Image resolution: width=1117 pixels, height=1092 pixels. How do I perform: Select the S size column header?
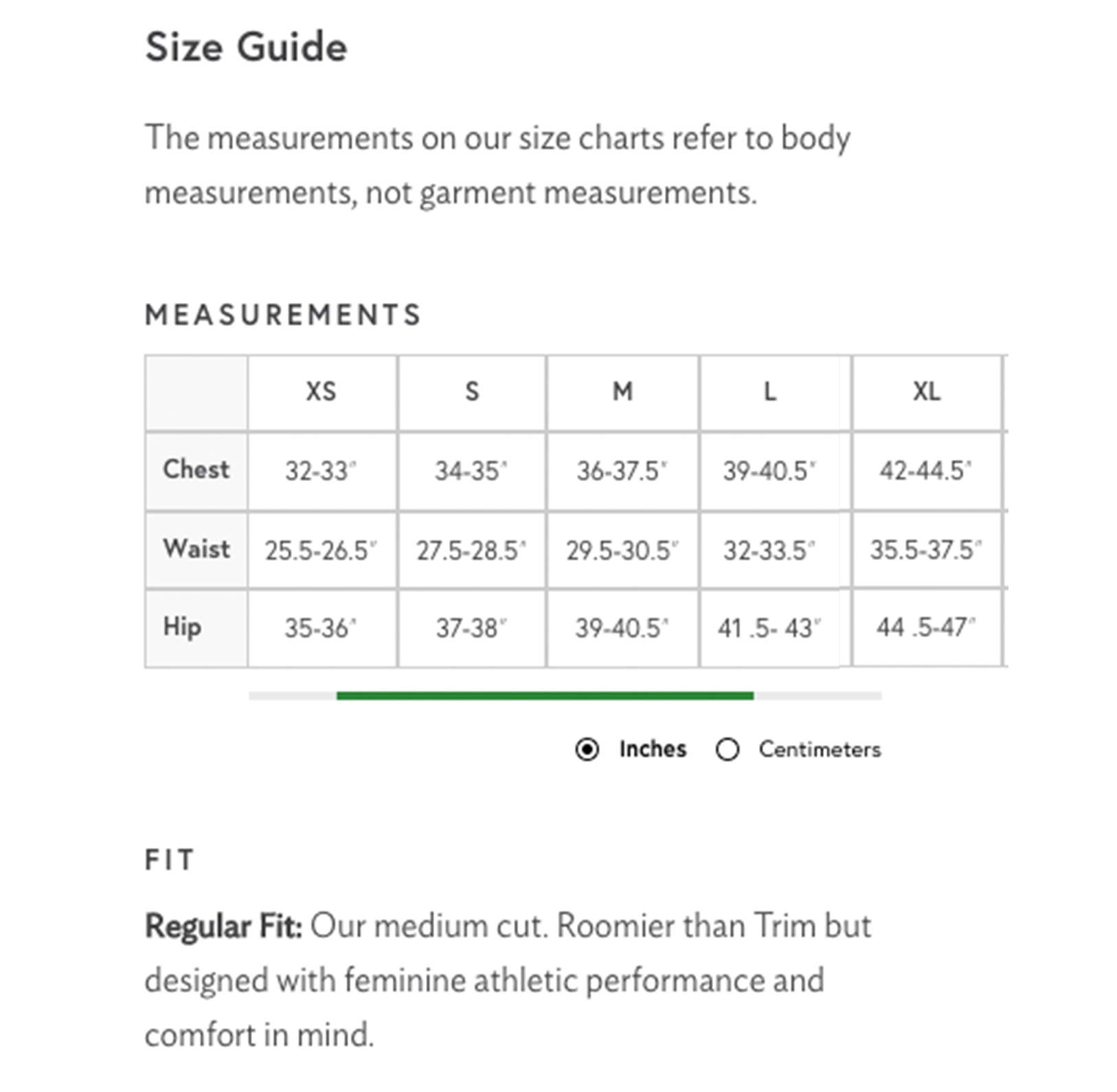(472, 392)
